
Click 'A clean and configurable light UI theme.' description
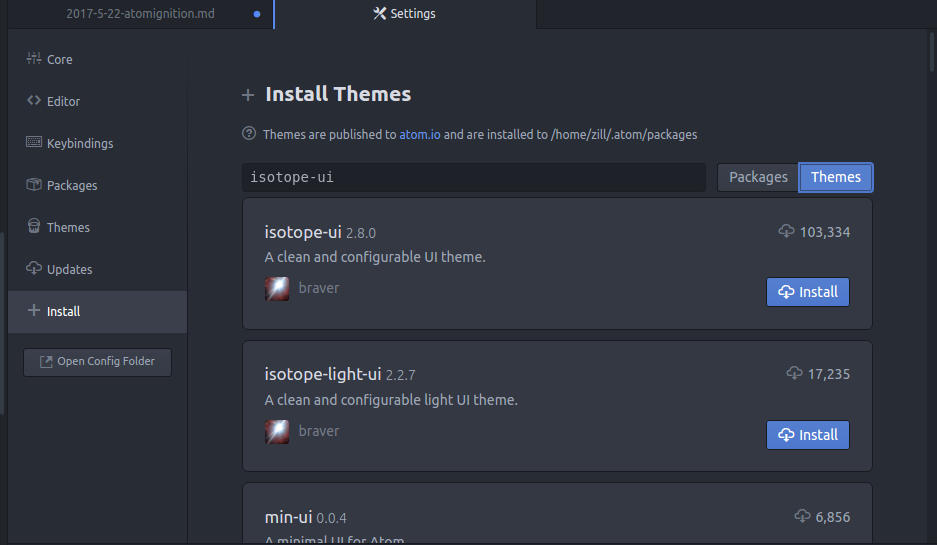tap(391, 400)
